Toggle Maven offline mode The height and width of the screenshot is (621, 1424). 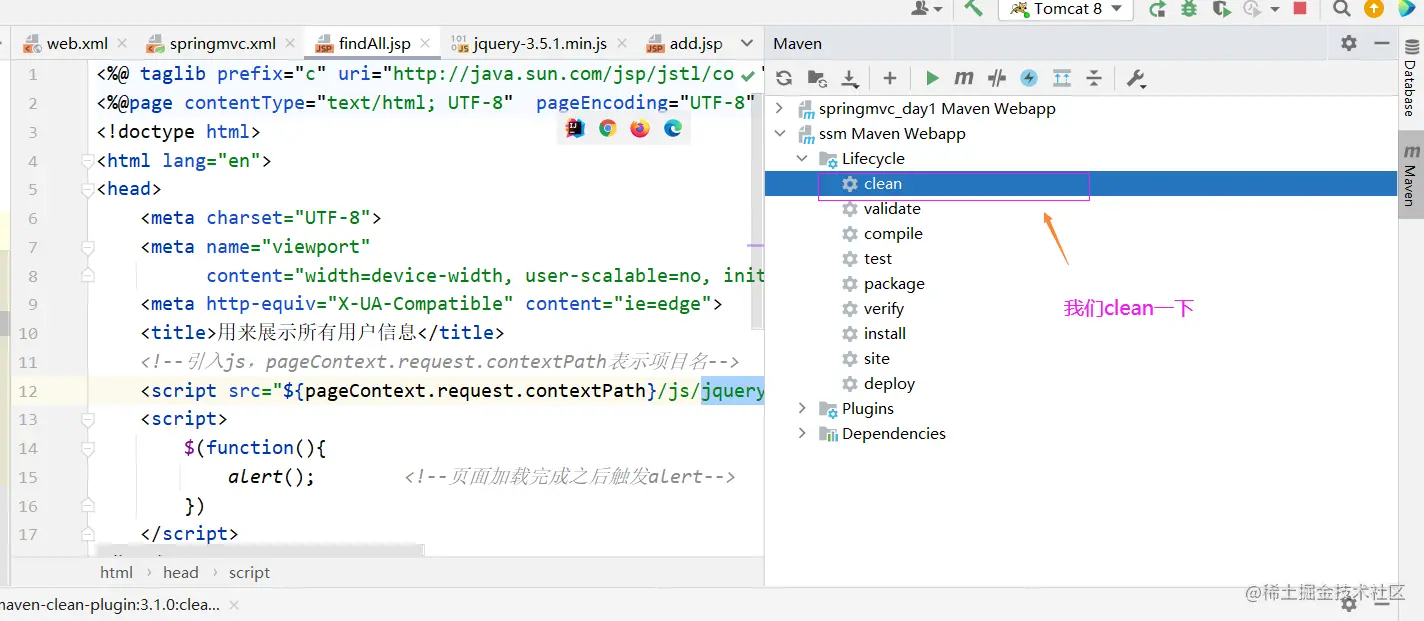996,78
